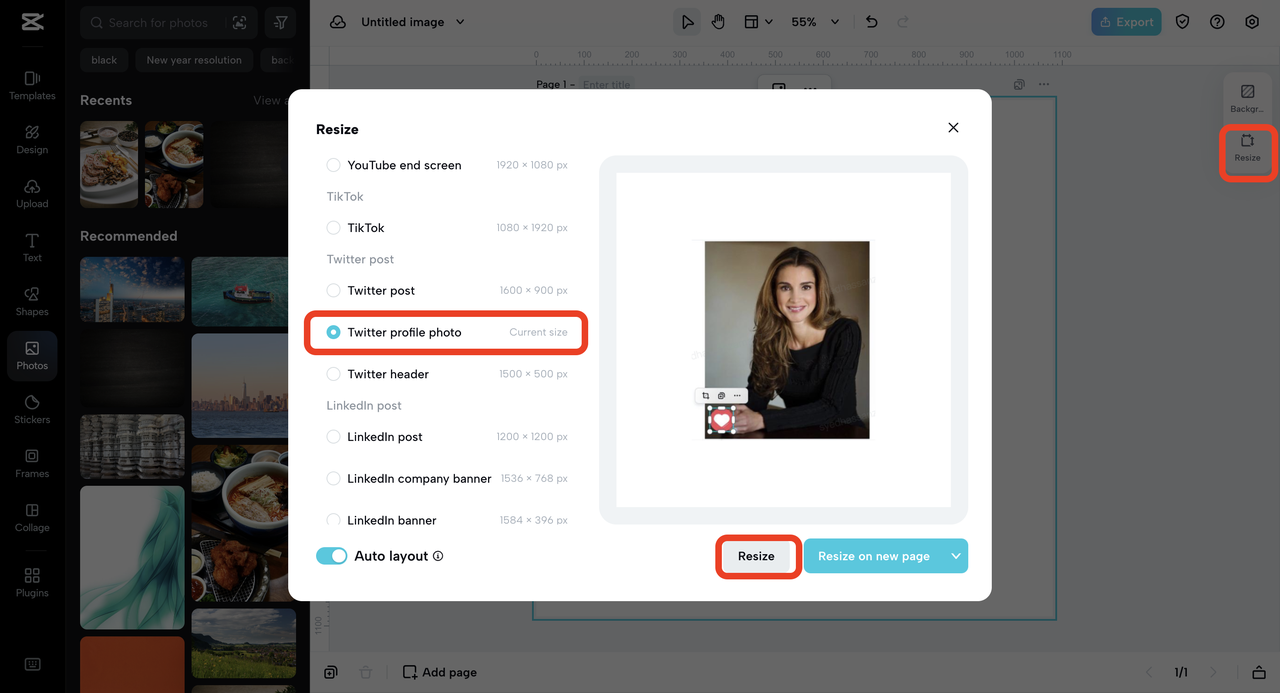Image resolution: width=1280 pixels, height=693 pixels.
Task: Pick the boat on sea recommended photo
Action: (243, 290)
